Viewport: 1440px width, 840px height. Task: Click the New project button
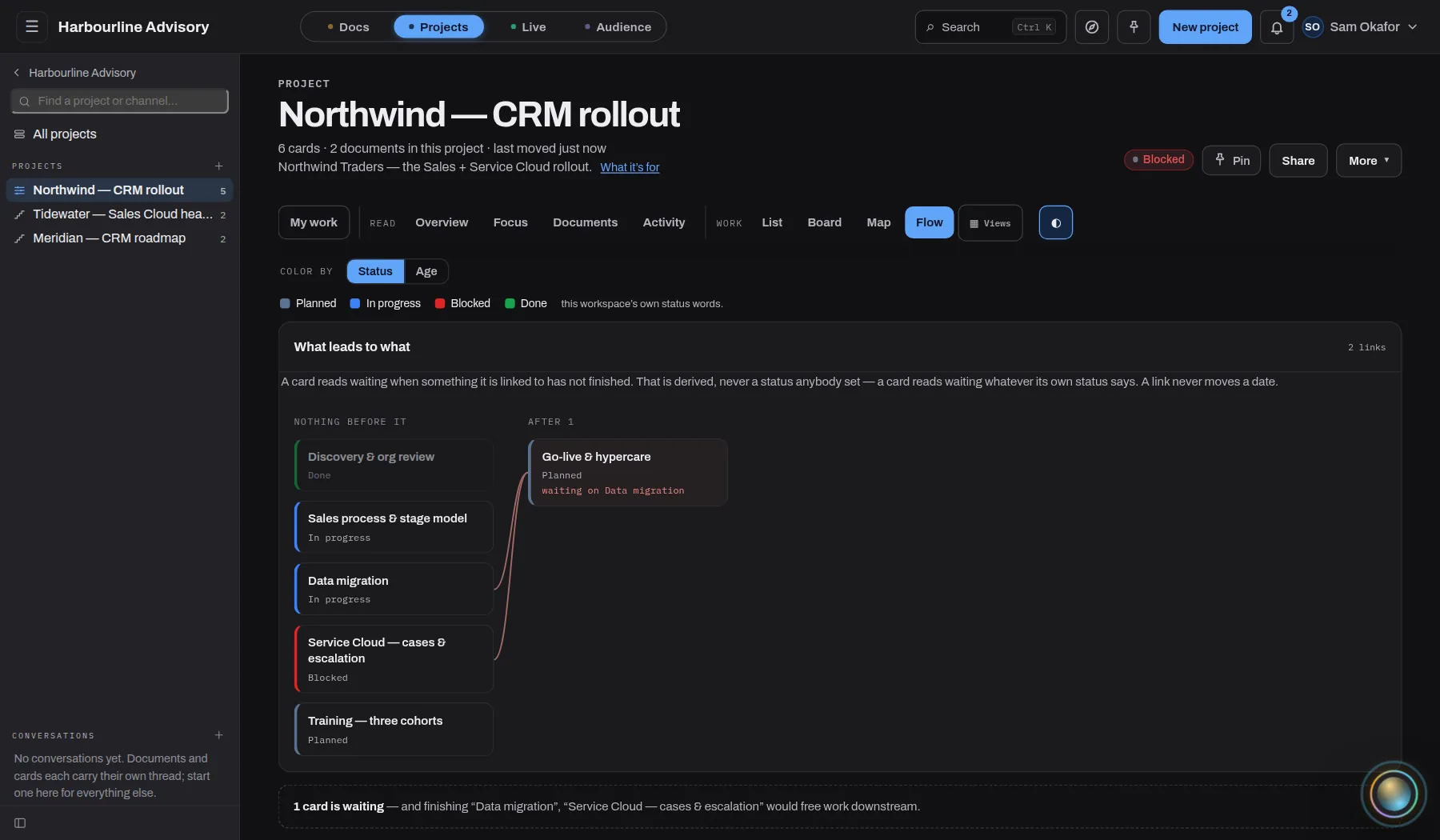(x=1205, y=27)
